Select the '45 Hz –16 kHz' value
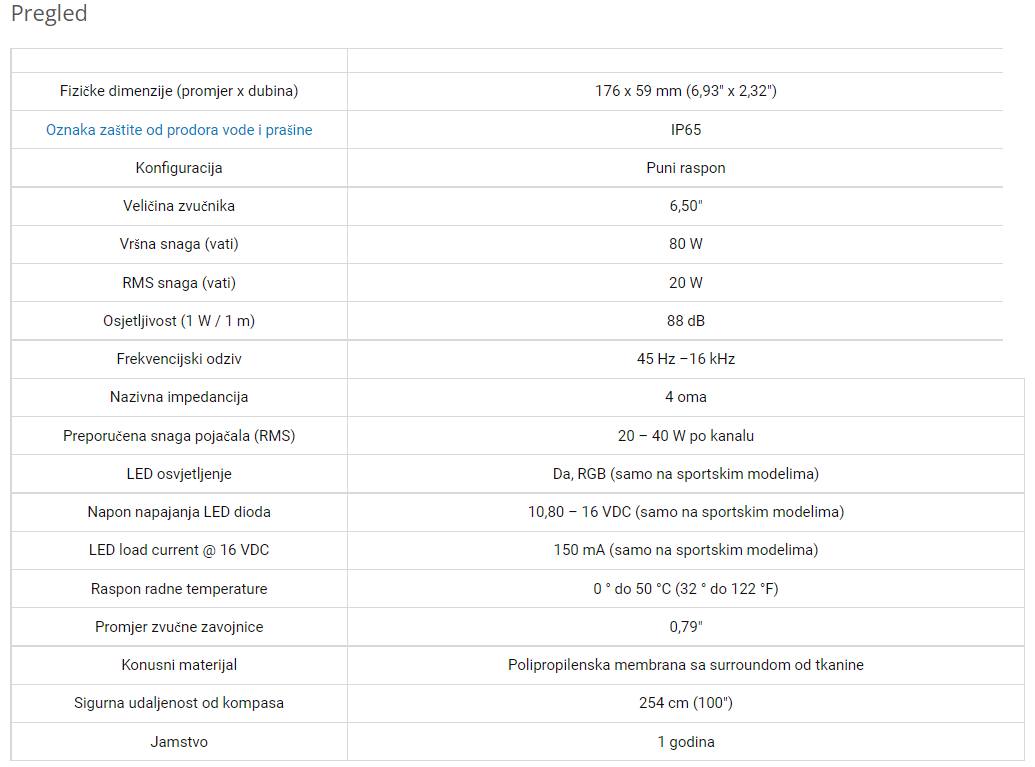The width and height of the screenshot is (1035, 767). pos(686,359)
